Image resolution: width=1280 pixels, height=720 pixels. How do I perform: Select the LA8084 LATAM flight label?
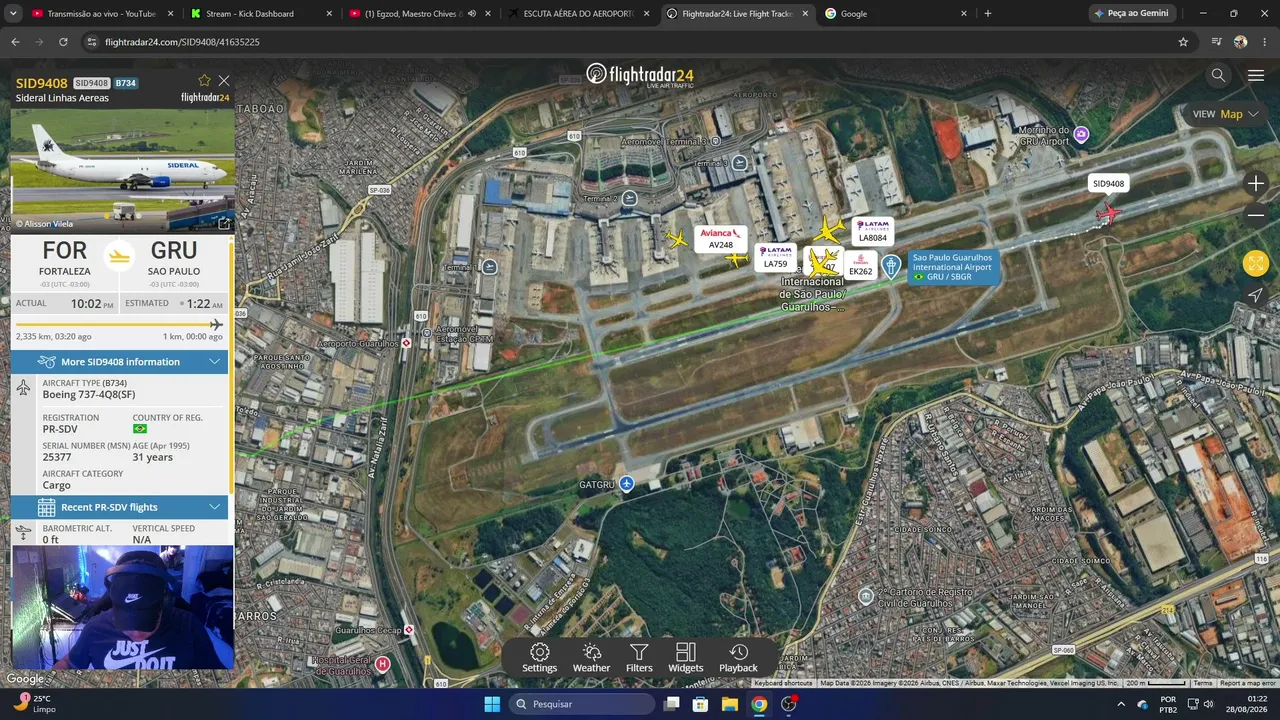coord(873,232)
